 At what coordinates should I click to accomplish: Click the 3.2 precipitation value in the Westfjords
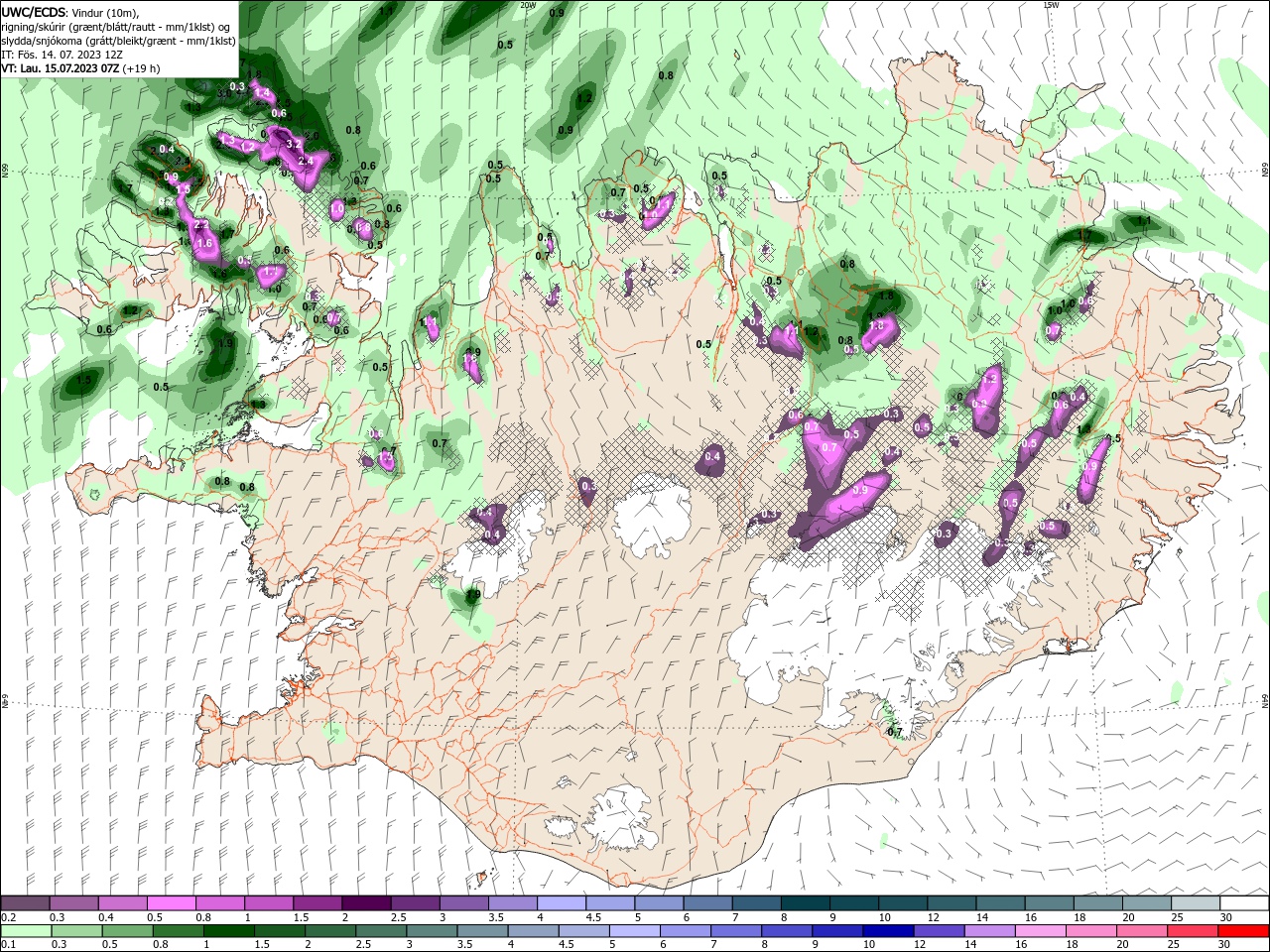[294, 144]
